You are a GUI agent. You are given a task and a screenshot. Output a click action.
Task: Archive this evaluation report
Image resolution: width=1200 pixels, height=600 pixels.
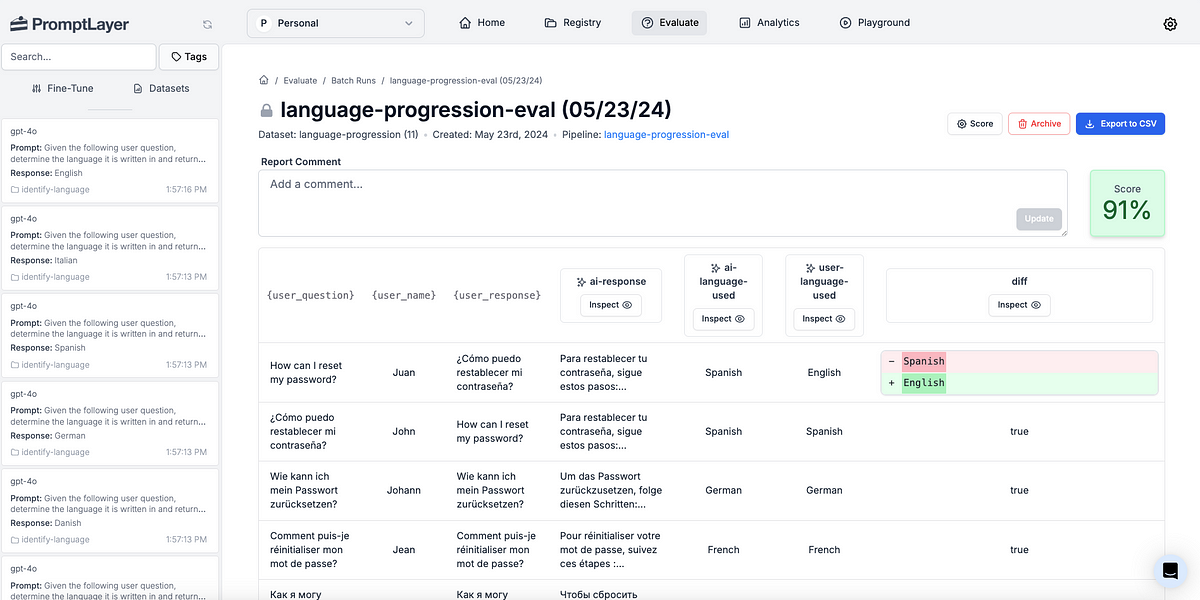click(1038, 124)
